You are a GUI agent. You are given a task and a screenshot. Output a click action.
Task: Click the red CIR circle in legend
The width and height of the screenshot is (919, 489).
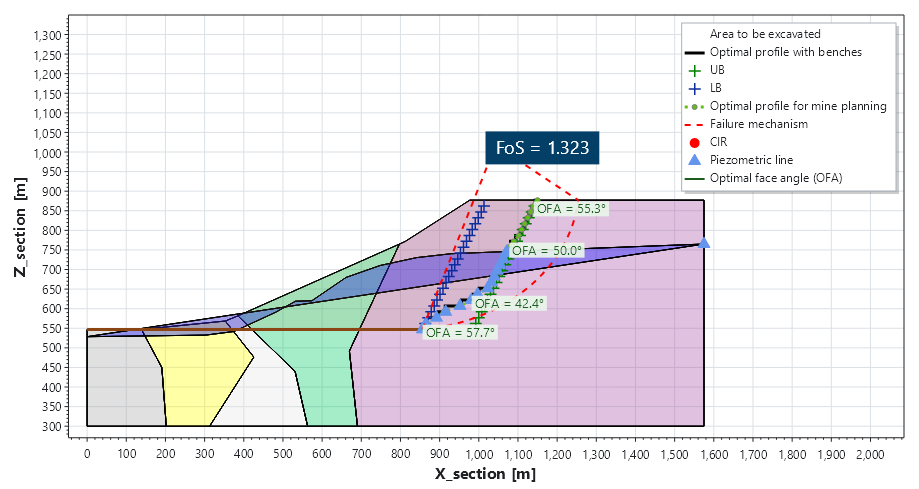[695, 142]
